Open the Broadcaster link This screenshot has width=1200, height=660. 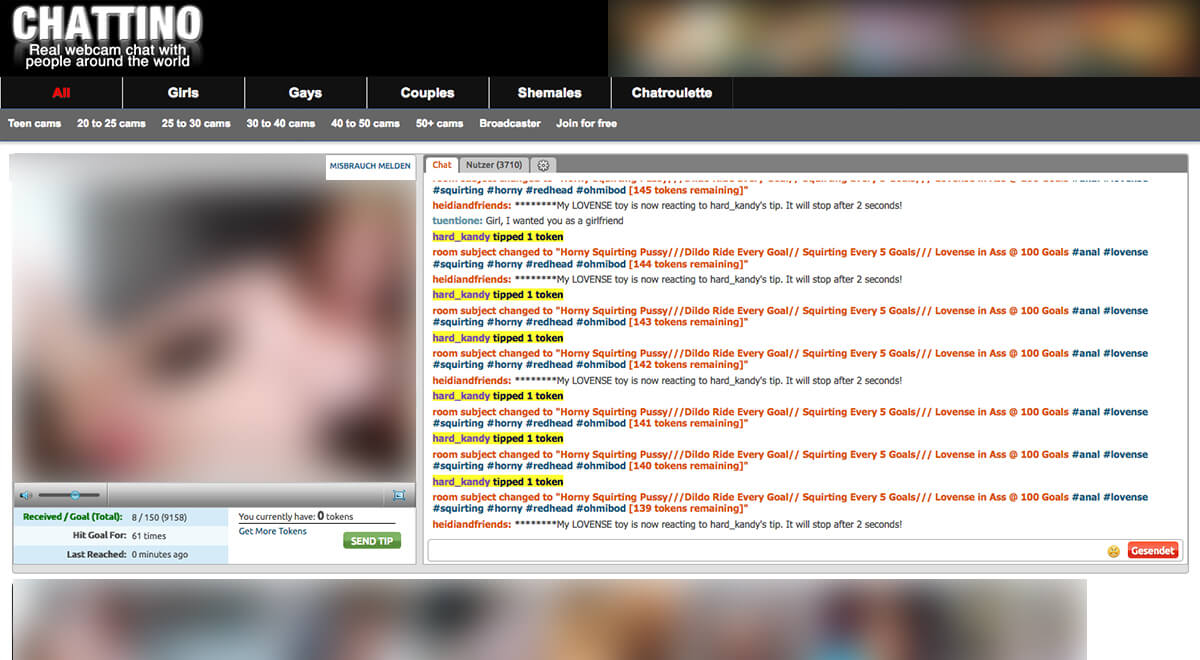[509, 124]
